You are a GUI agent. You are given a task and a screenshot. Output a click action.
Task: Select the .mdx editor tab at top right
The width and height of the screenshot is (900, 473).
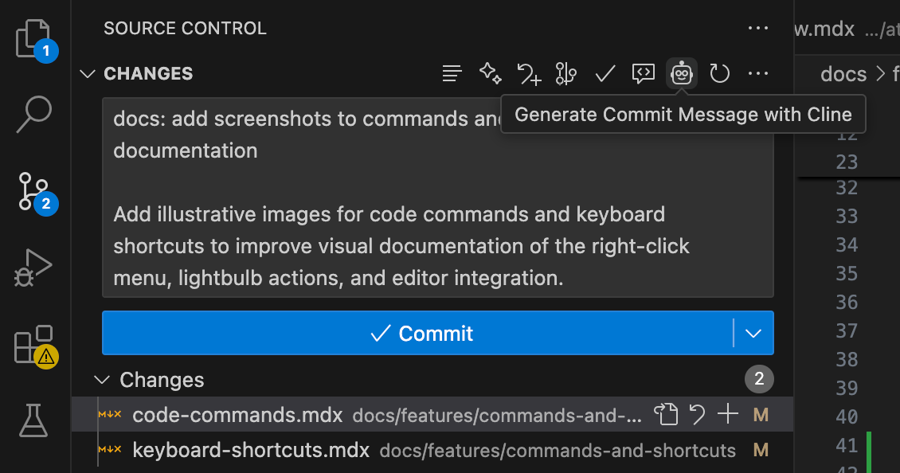coord(847,28)
